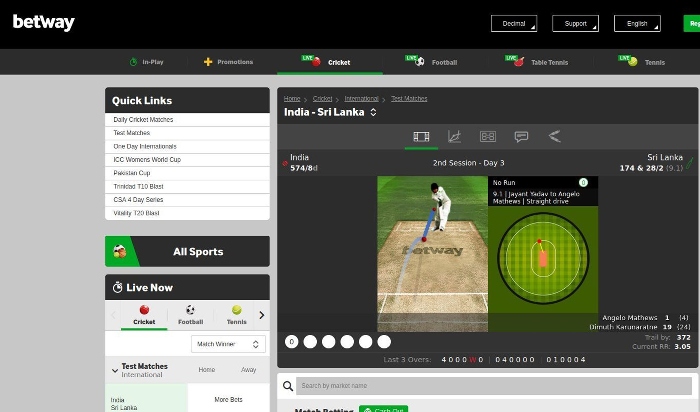Click Angelo Mathews batsman row
This screenshot has width=700, height=412.
pos(646,318)
